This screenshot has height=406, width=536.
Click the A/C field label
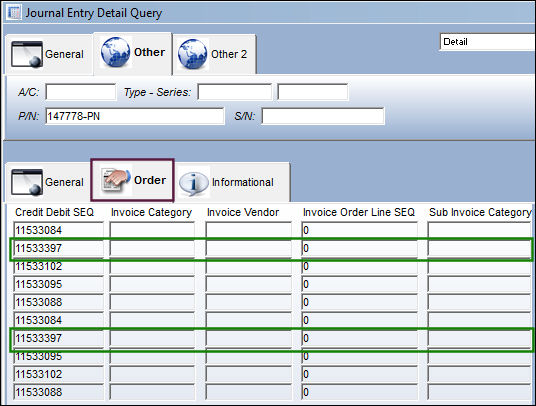pos(28,92)
